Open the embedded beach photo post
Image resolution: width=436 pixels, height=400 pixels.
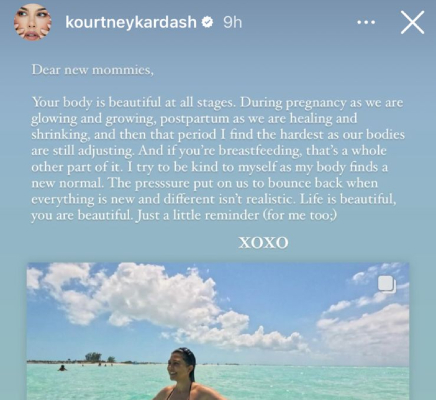(218, 331)
